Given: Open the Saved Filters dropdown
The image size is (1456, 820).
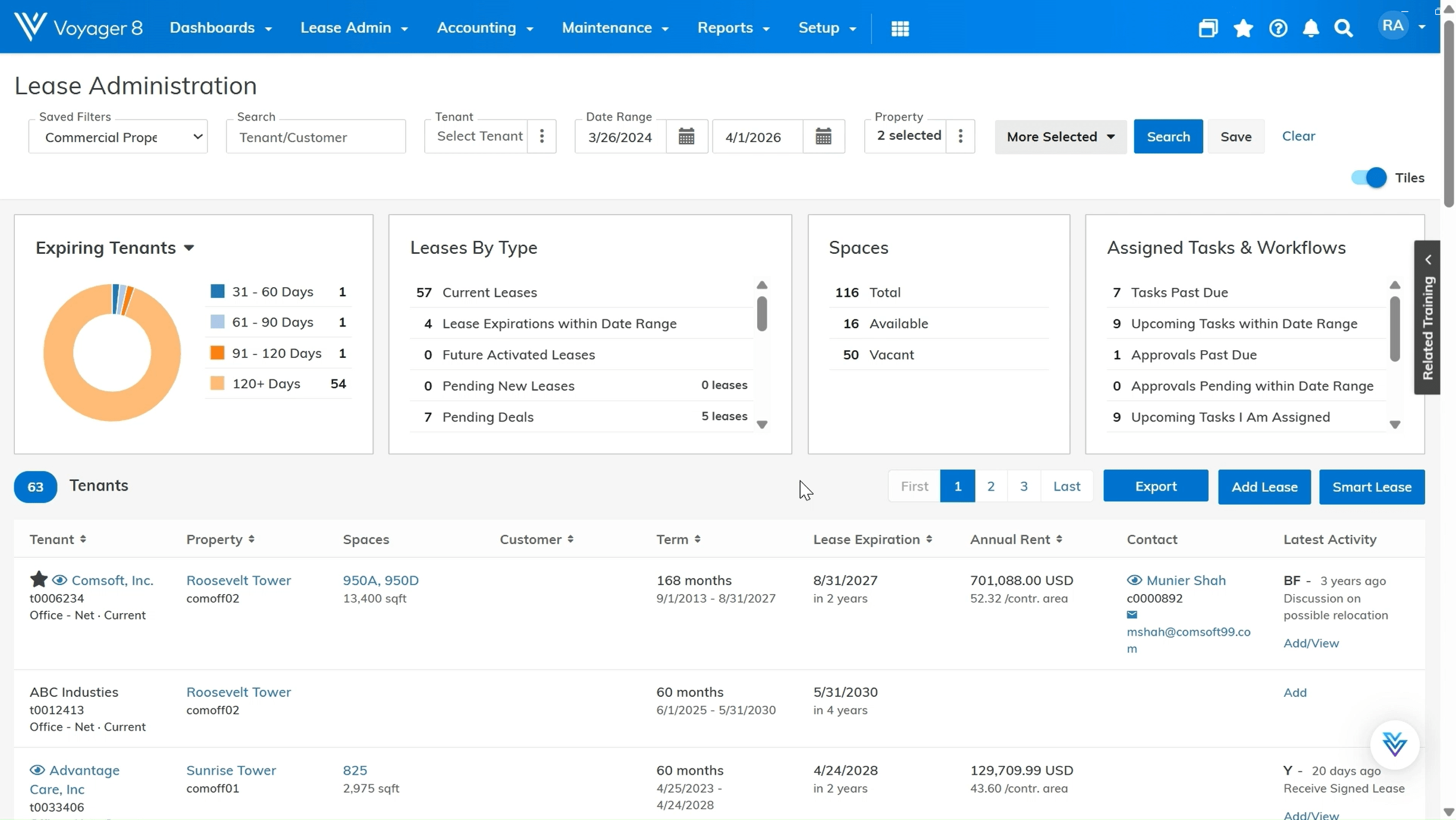Looking at the screenshot, I should (x=118, y=137).
